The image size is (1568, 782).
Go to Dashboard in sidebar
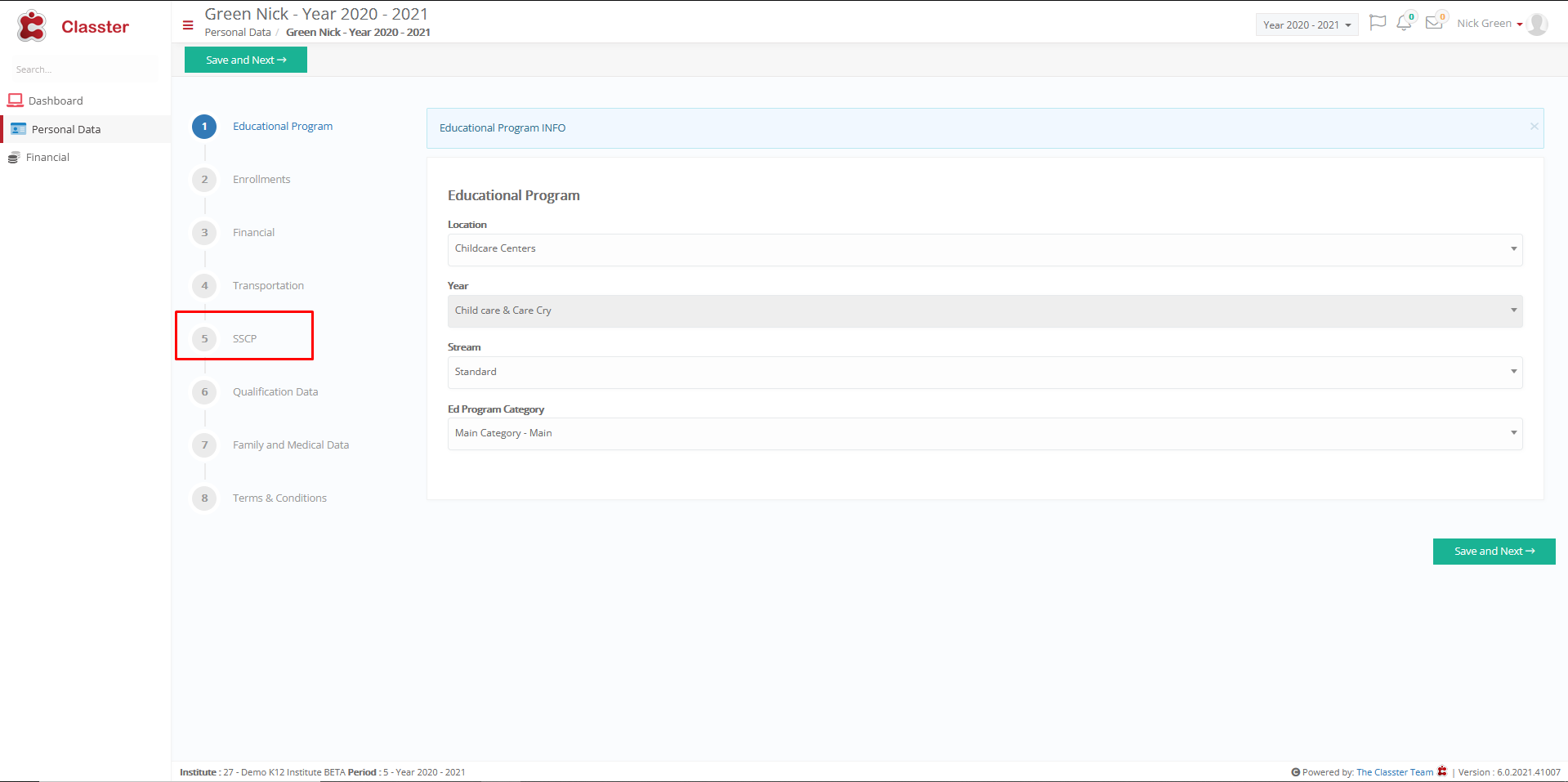[56, 101]
